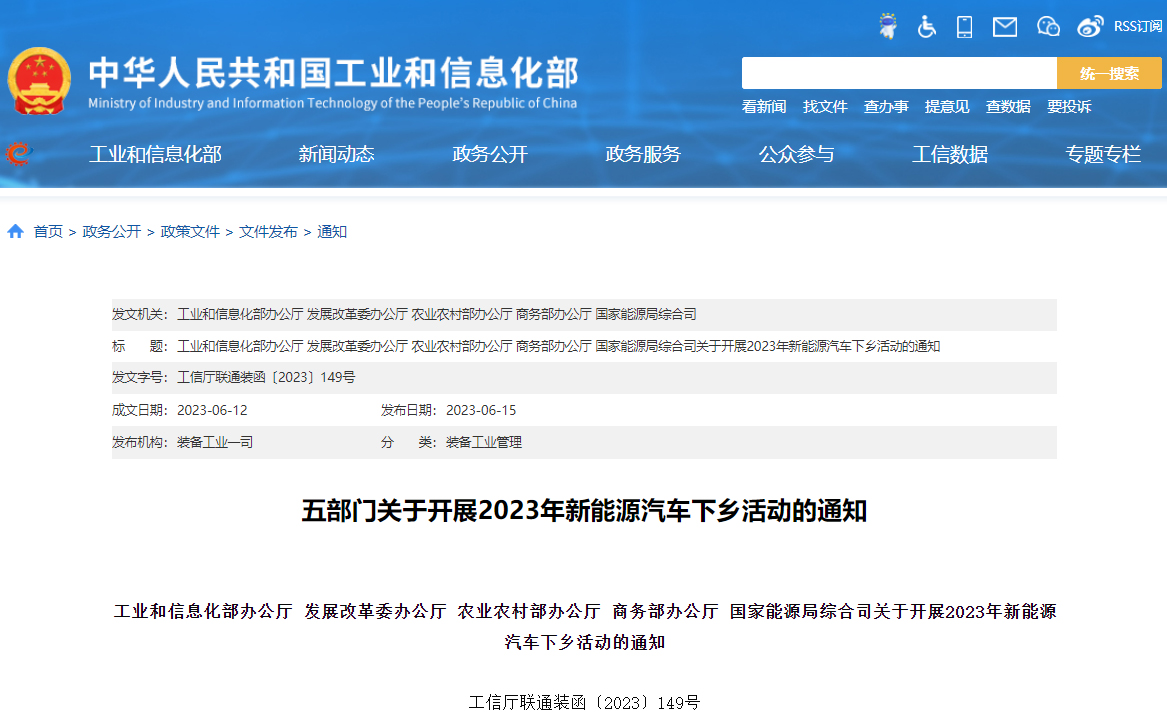Click the home icon in the breadcrumb
1167x714 pixels.
point(15,230)
